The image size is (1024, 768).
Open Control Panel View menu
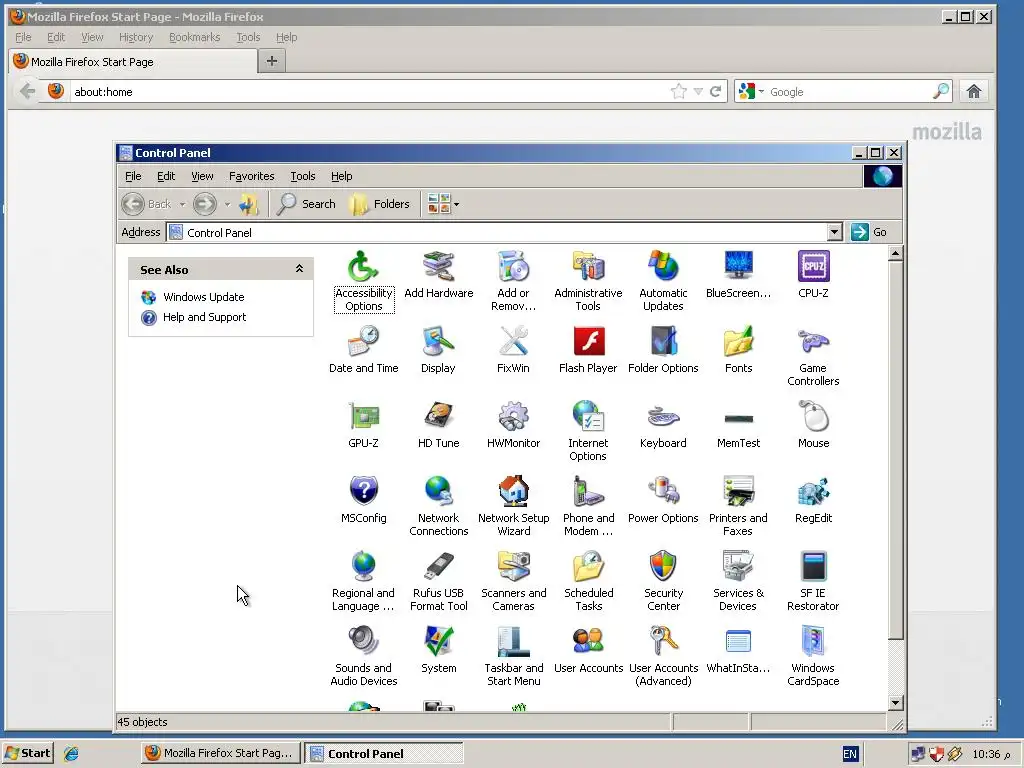pos(202,176)
